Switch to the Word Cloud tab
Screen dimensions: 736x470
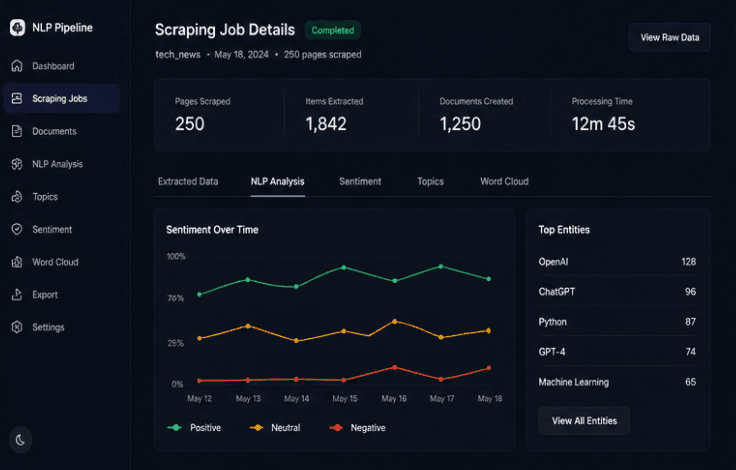click(x=504, y=182)
